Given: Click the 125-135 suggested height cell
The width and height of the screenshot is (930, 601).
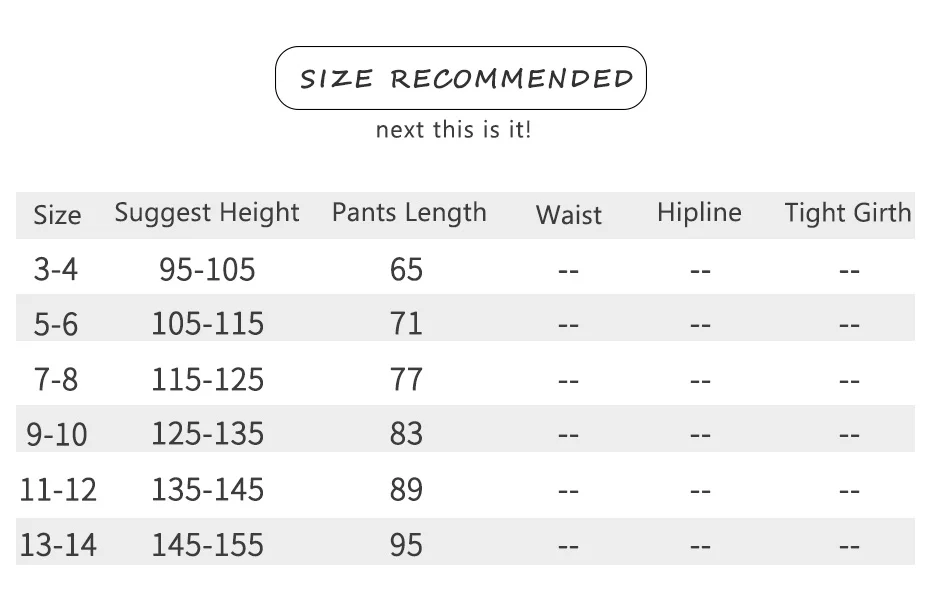Looking at the screenshot, I should 208,434.
